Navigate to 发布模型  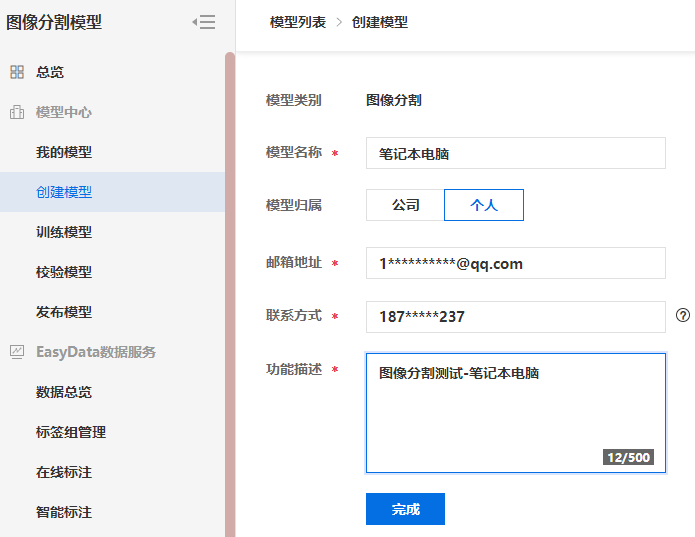pos(64,312)
